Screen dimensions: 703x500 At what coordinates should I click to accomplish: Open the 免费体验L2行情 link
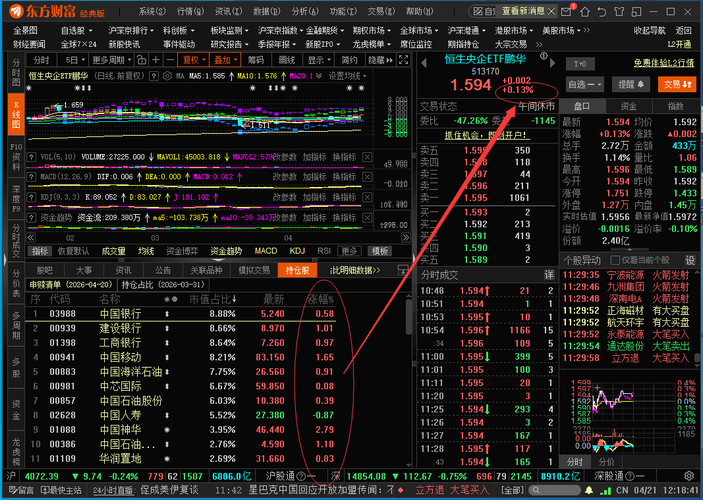click(664, 63)
